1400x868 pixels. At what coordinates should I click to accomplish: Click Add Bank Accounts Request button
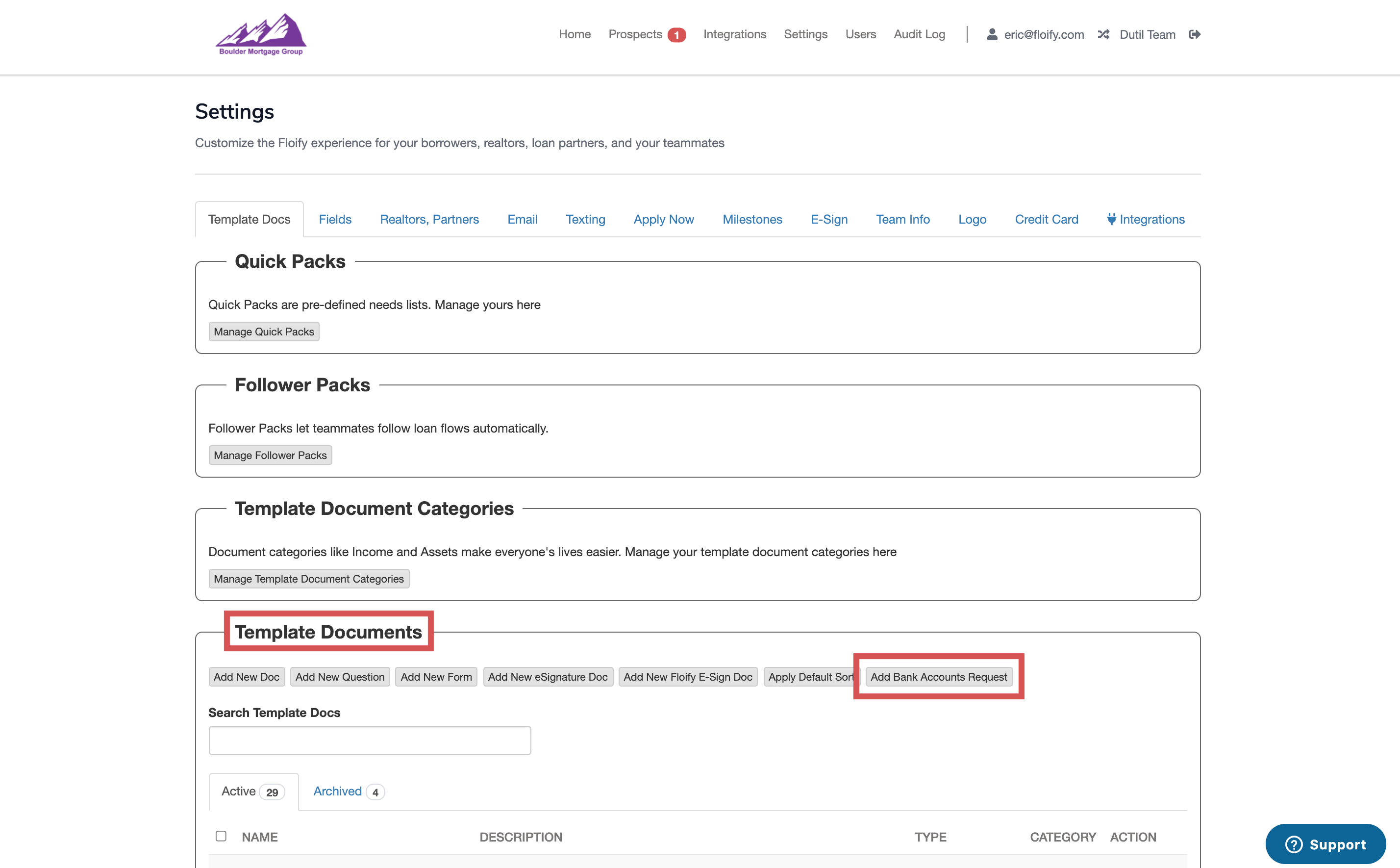(939, 677)
